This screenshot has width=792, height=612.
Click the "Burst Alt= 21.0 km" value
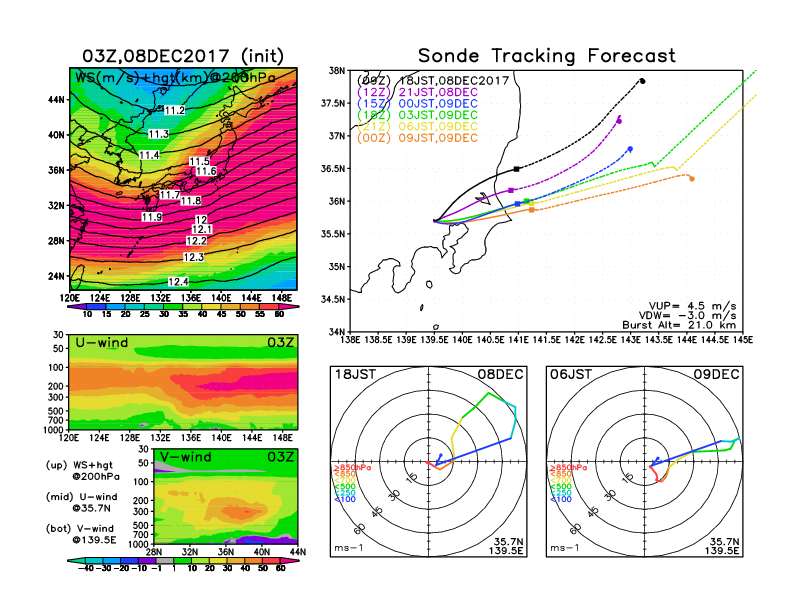coord(679,325)
